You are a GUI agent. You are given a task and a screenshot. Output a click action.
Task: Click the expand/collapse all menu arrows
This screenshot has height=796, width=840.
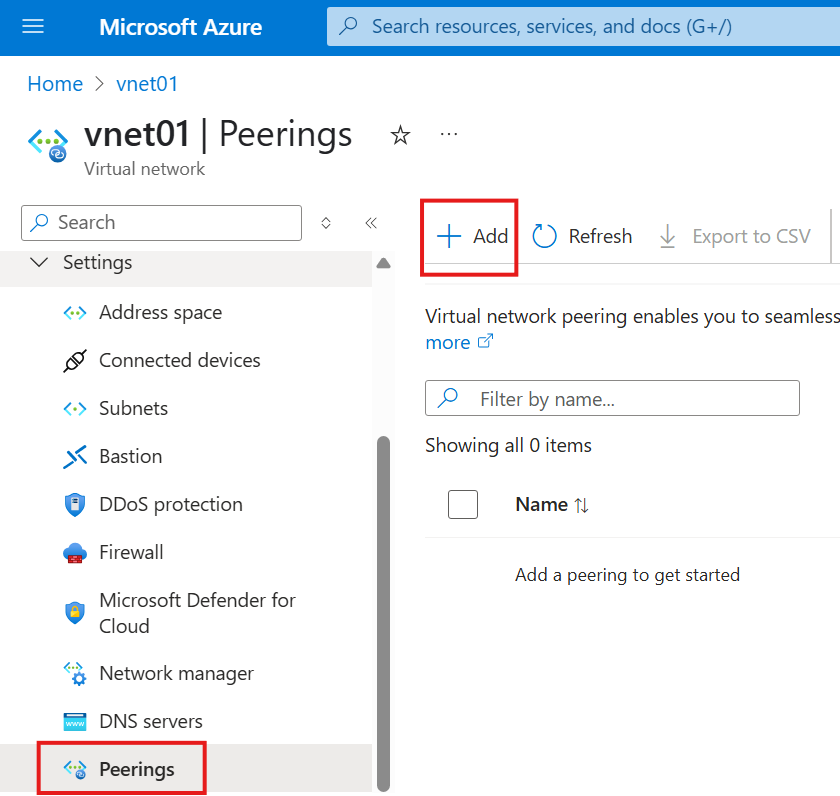coord(326,222)
